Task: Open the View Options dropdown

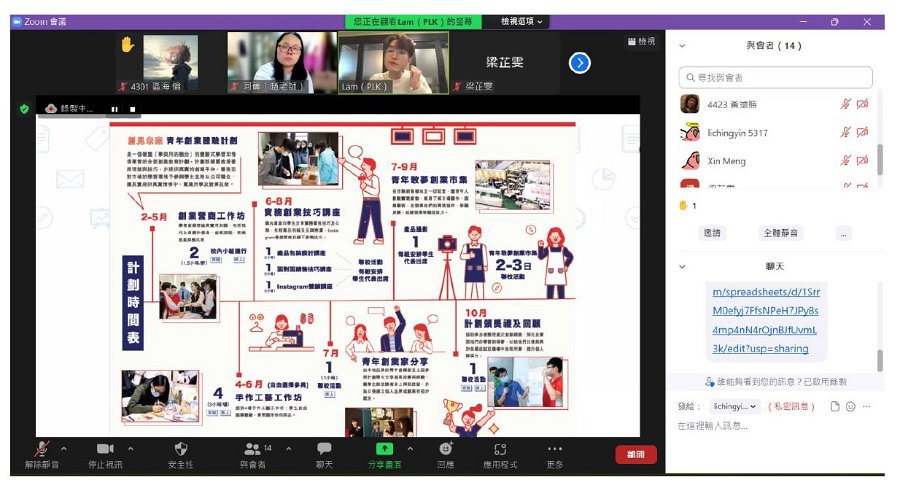Action: tap(521, 21)
